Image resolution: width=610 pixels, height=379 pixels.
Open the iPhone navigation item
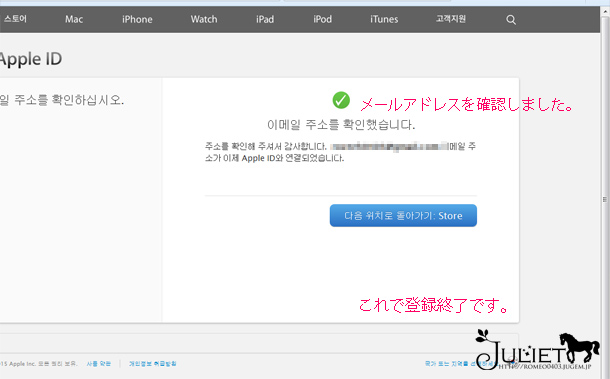point(137,19)
